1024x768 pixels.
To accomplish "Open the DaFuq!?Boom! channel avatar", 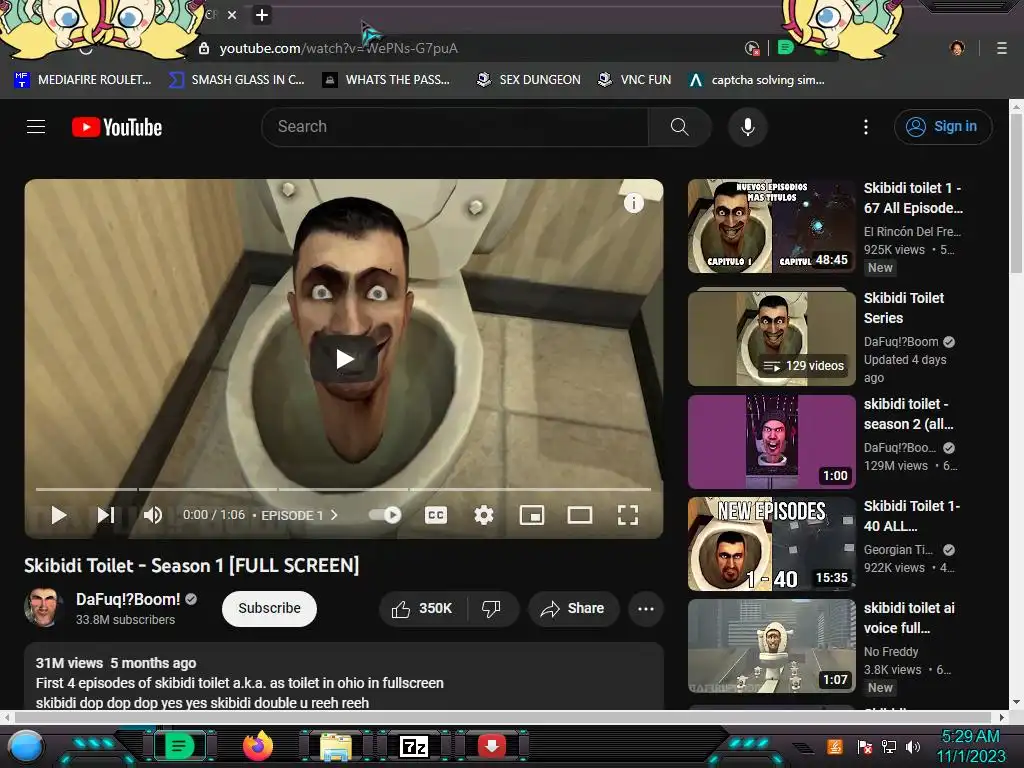I will [44, 607].
